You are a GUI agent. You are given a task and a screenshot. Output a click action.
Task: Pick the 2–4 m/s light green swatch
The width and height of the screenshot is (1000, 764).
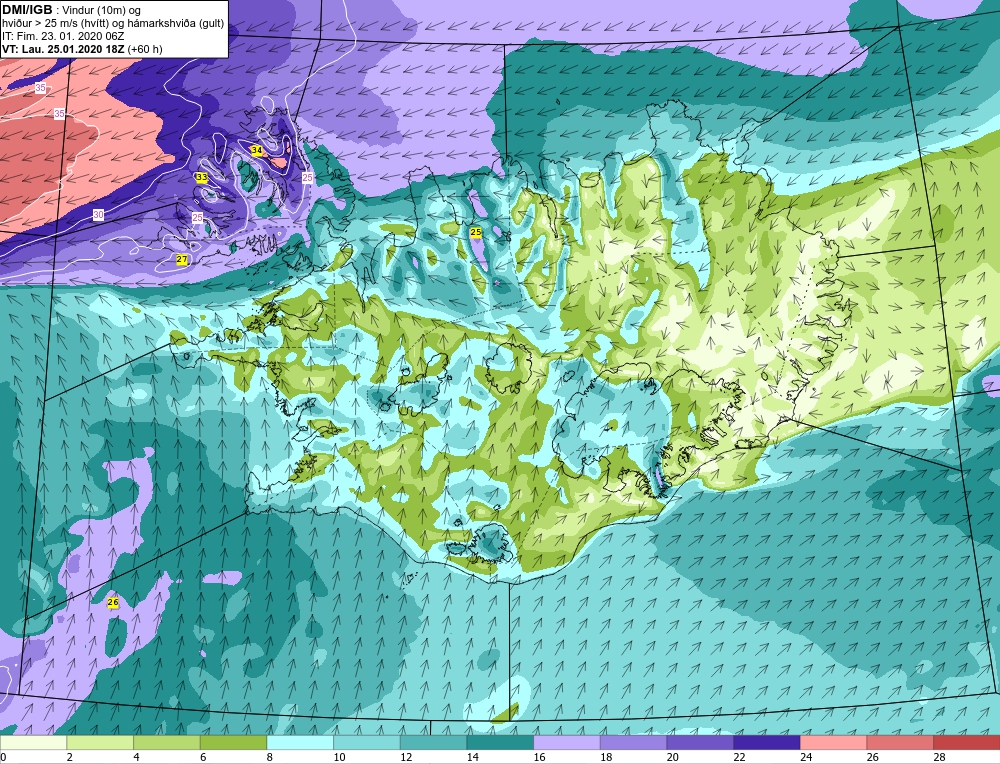click(x=100, y=742)
